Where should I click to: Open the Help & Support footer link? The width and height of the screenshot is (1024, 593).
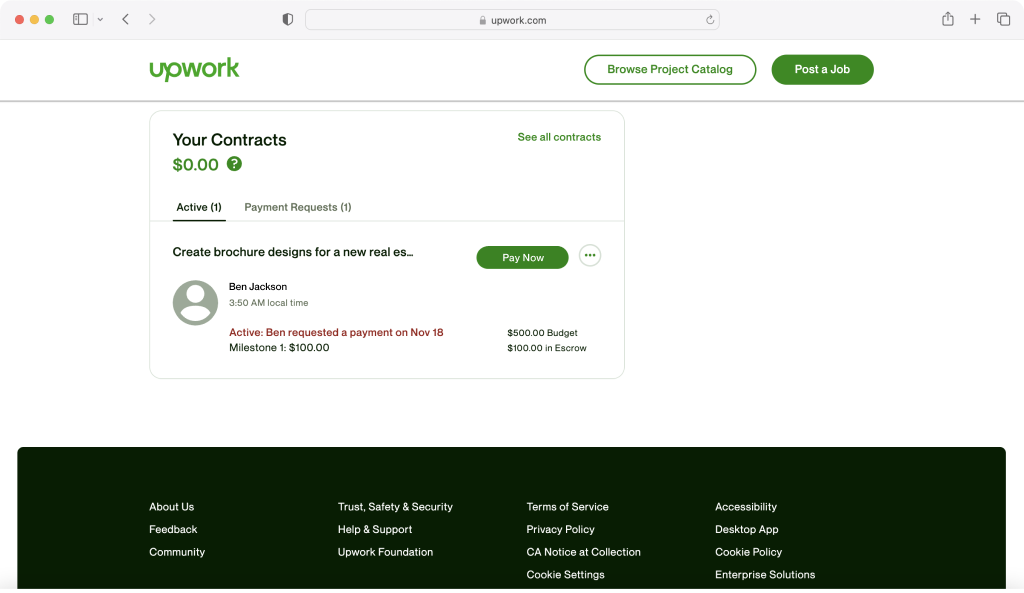[375, 529]
